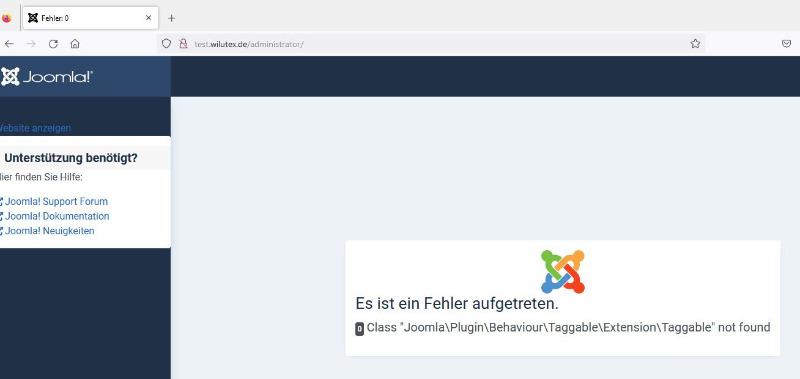Open Joomla! Neuigkeiten link
Viewport: 800px width, 379px height.
tap(49, 231)
